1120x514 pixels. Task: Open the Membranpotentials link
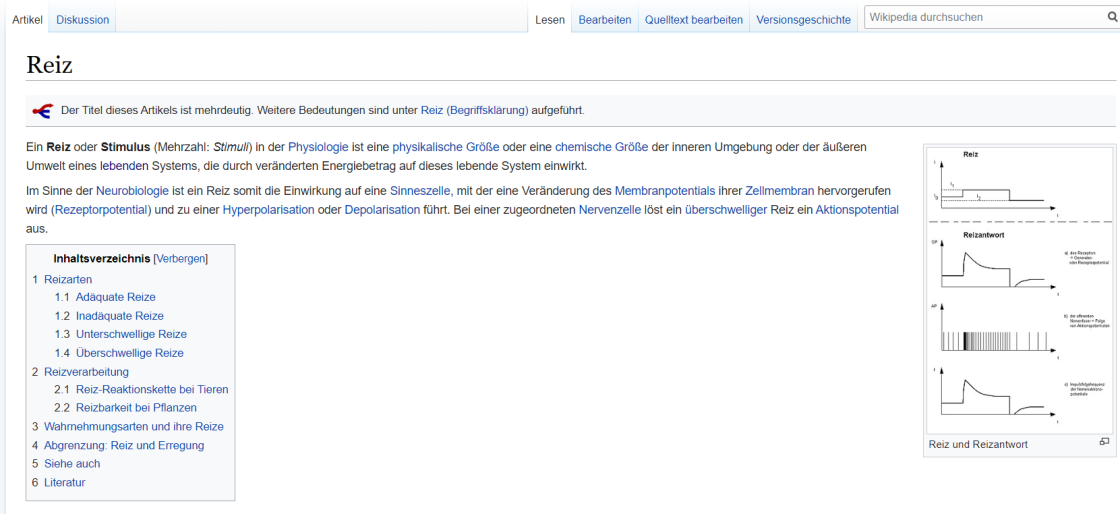click(x=664, y=191)
